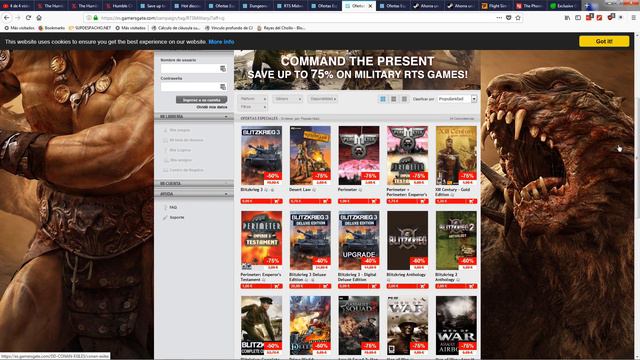Image resolution: width=640 pixels, height=360 pixels.
Task: Open the Assault Squad 2 cover thumbnail
Action: (359, 326)
